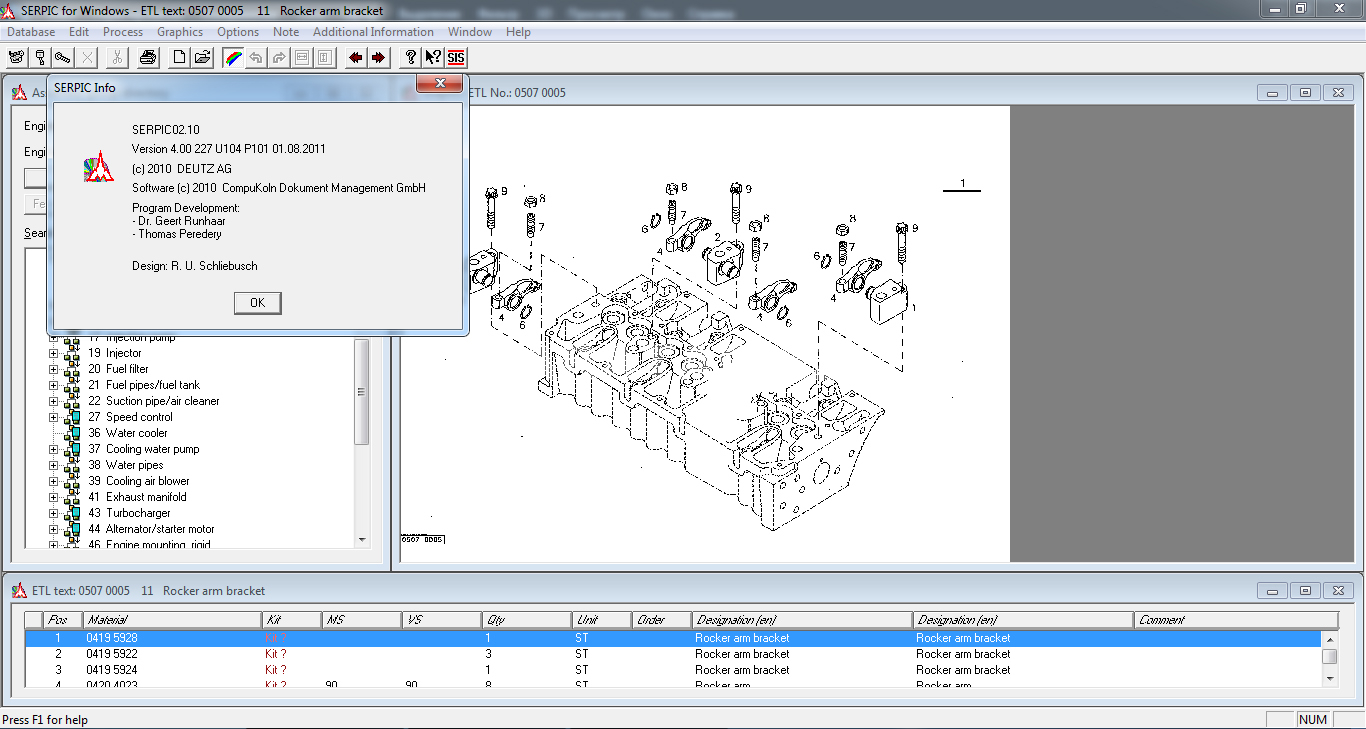Select the row with material 0419 5922

tap(673, 654)
